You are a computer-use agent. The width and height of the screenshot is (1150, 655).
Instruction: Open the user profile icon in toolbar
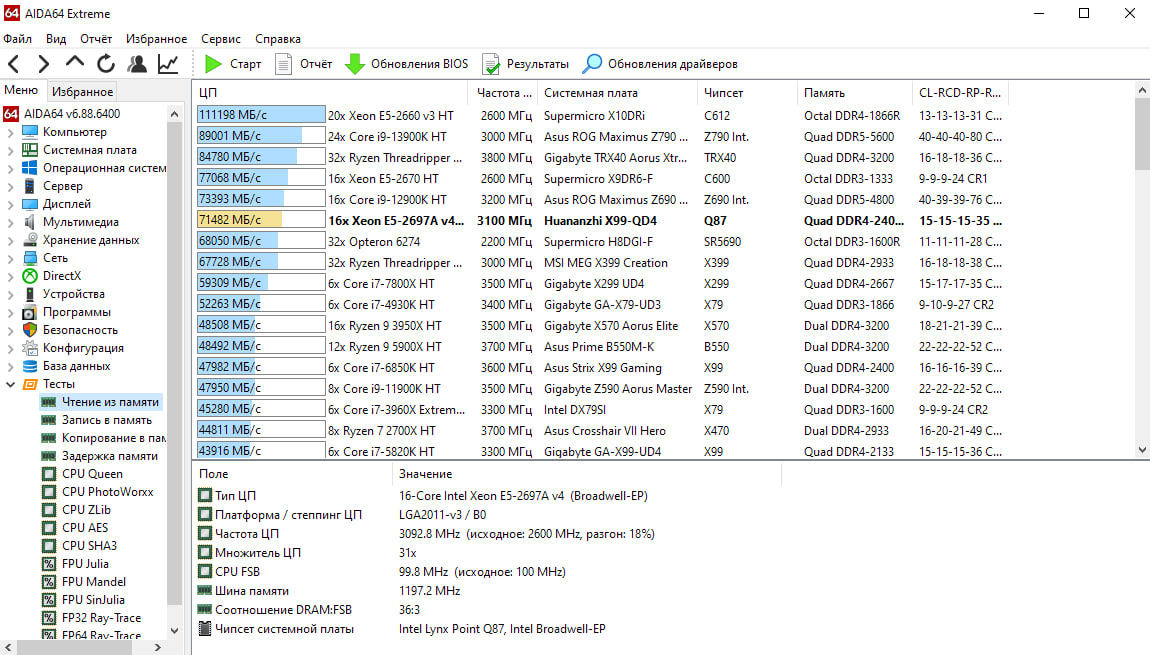136,64
